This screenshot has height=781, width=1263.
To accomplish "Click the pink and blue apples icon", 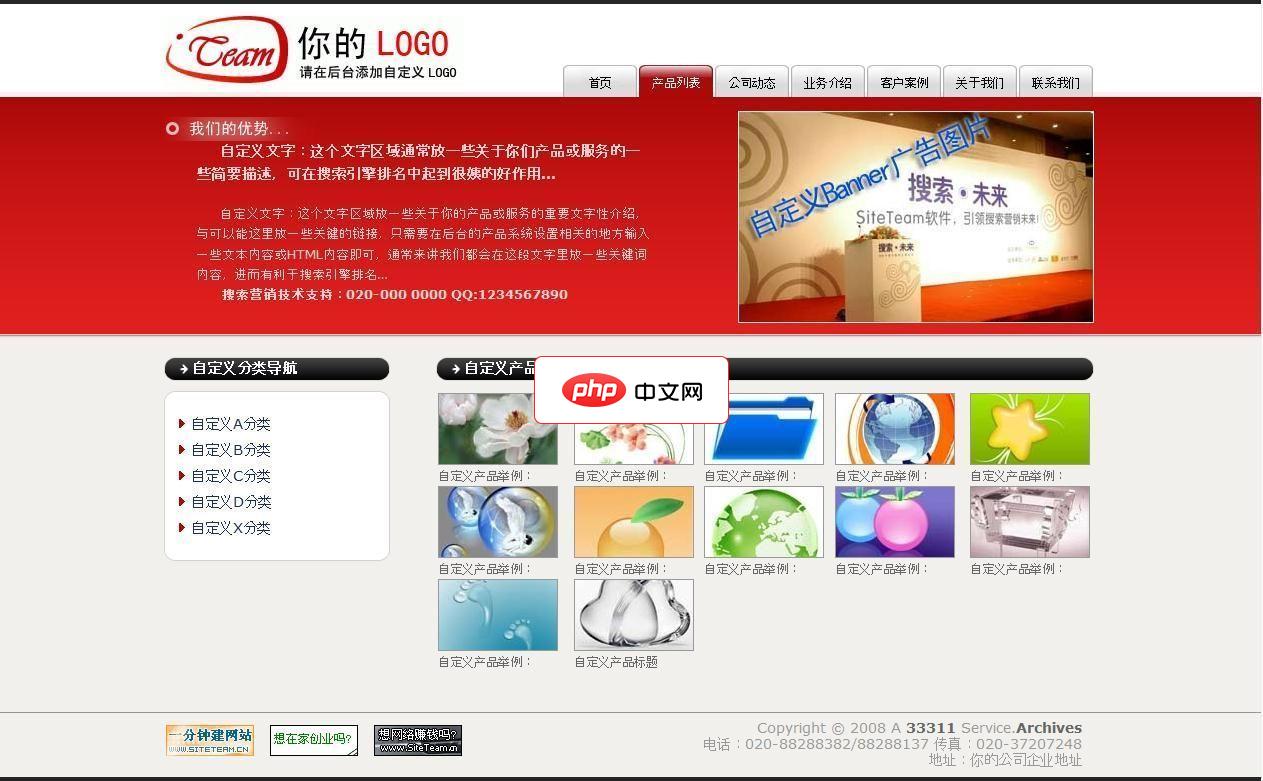I will [895, 521].
